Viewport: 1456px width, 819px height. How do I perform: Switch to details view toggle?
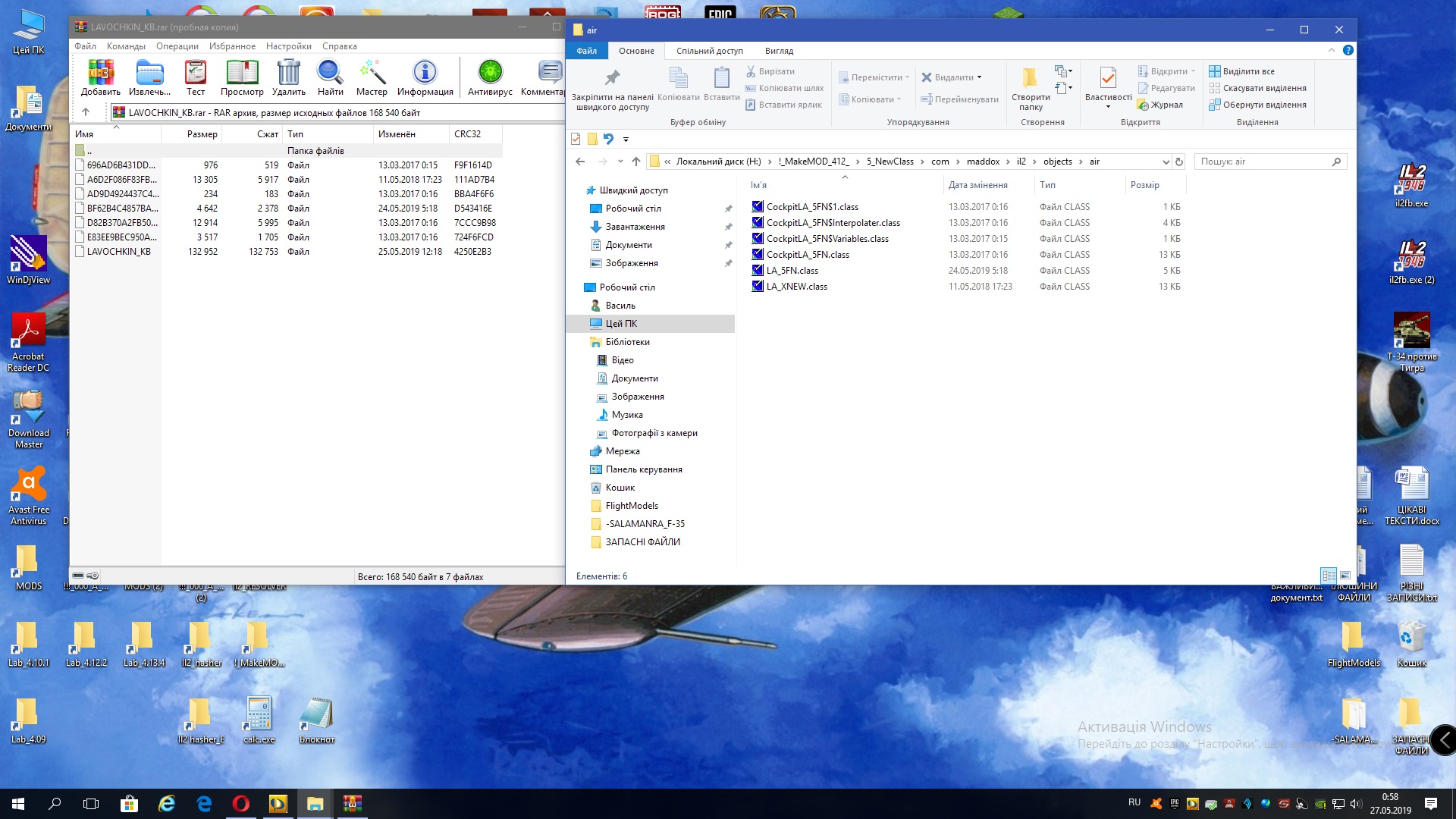[x=1329, y=576]
